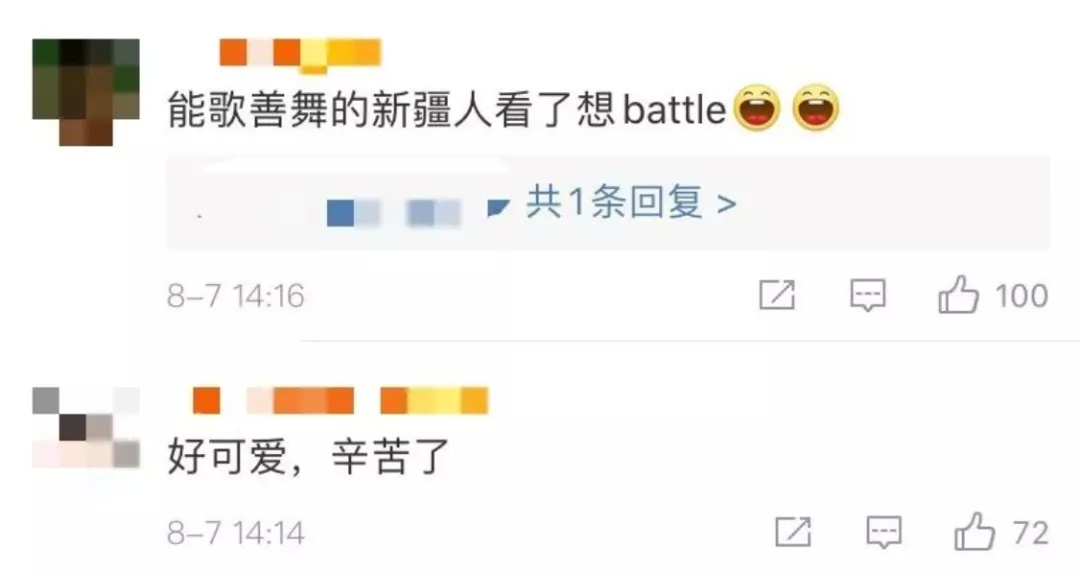Click the 8-7 14:14 timestamp
The width and height of the screenshot is (1080, 574).
[x=236, y=533]
